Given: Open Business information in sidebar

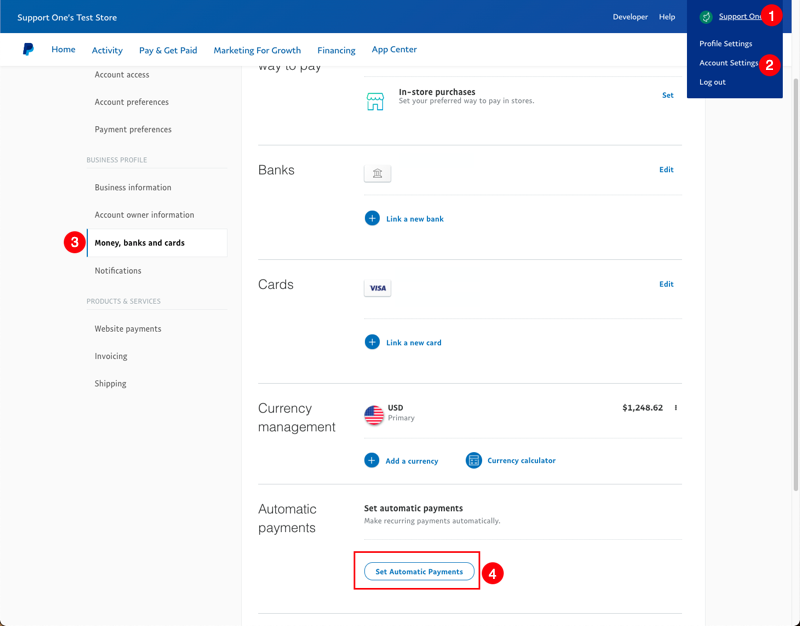Looking at the screenshot, I should [133, 188].
